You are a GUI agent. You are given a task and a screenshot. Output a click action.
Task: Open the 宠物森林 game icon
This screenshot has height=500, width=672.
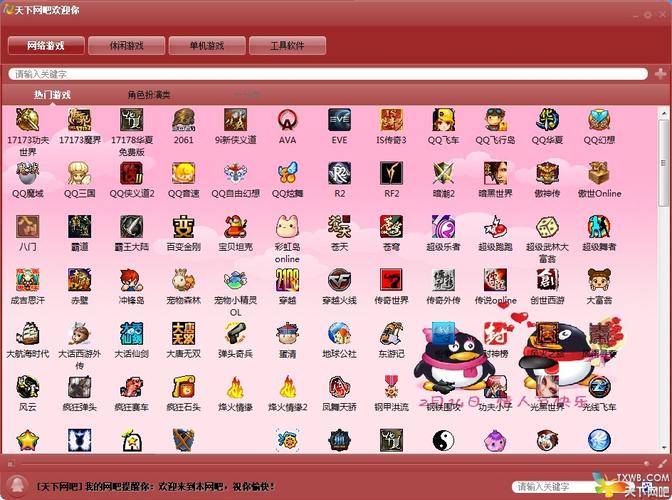pos(183,280)
